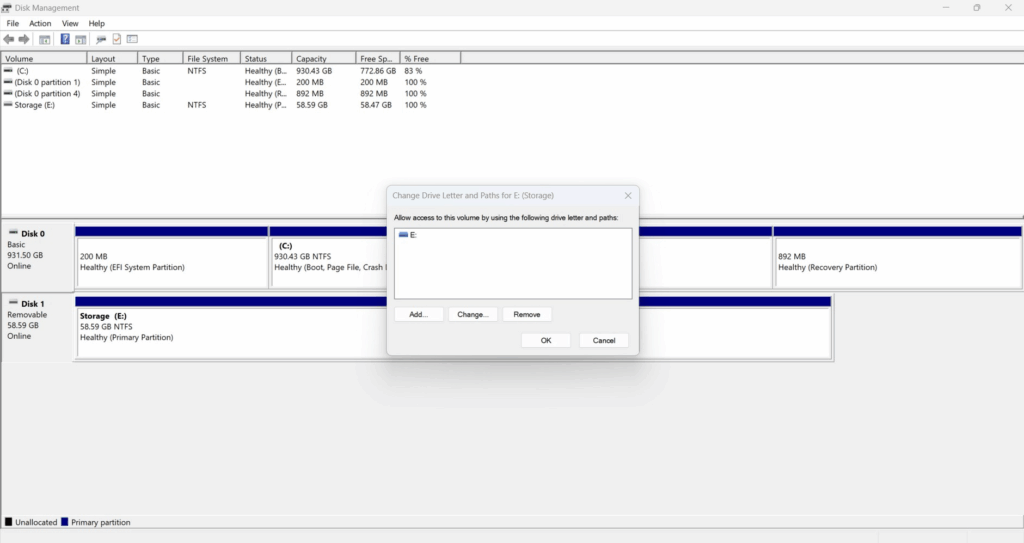Image resolution: width=1024 pixels, height=543 pixels.
Task: Click volume icon beside Storage (E:) row
Action: 8,105
